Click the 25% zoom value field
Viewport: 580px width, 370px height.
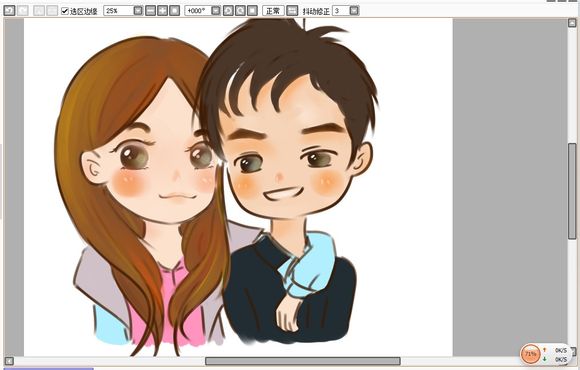point(119,11)
